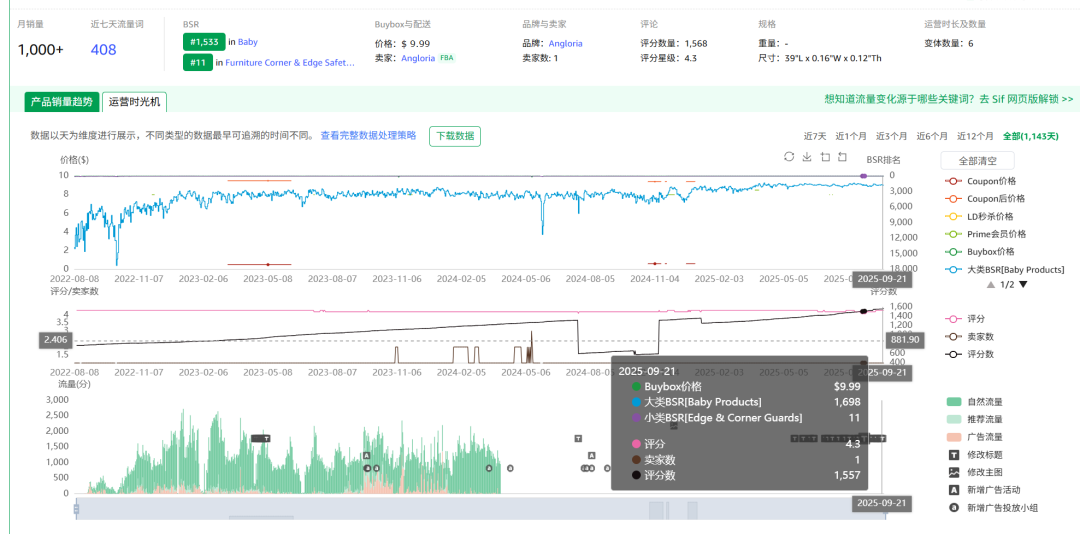Screen dimensions: 1080x534
Task: Switch to the 运营时光机 tab
Action: pos(134,102)
